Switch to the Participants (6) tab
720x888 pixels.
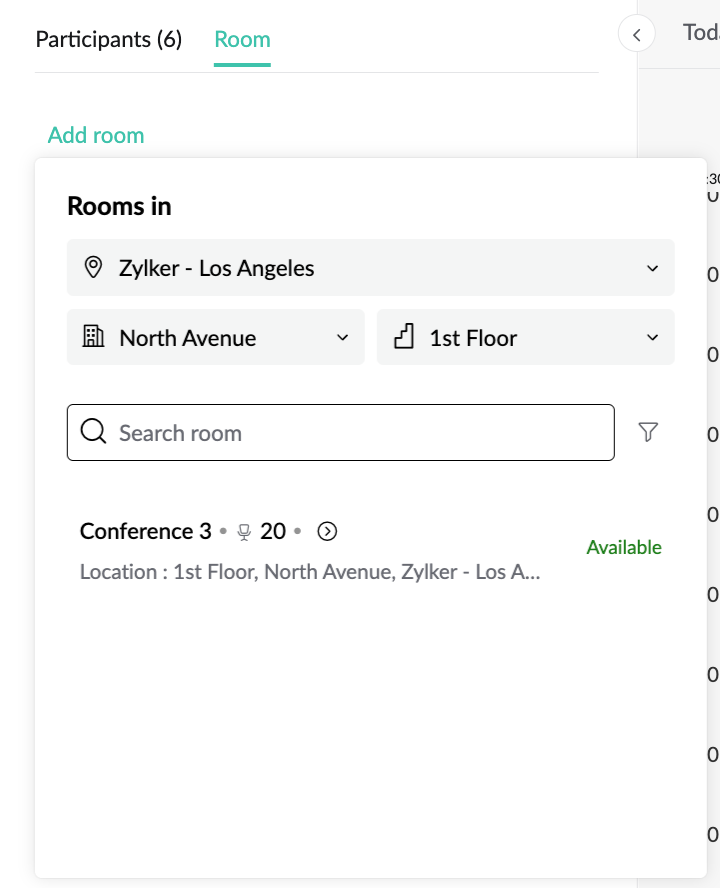coord(109,40)
